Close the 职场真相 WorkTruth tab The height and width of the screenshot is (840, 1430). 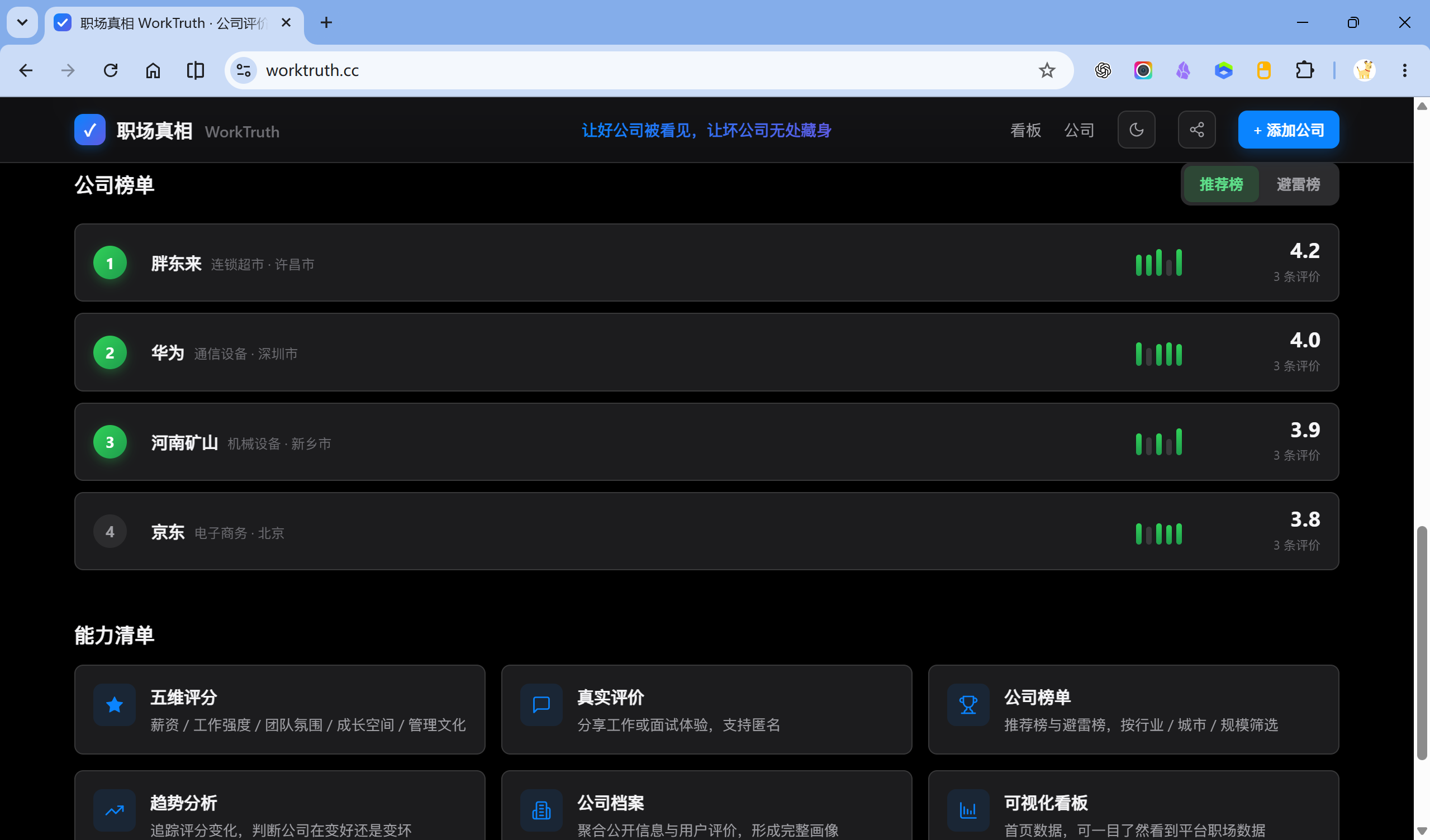(286, 23)
